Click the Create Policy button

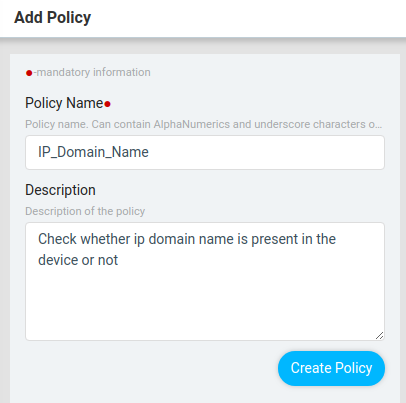pyautogui.click(x=331, y=368)
